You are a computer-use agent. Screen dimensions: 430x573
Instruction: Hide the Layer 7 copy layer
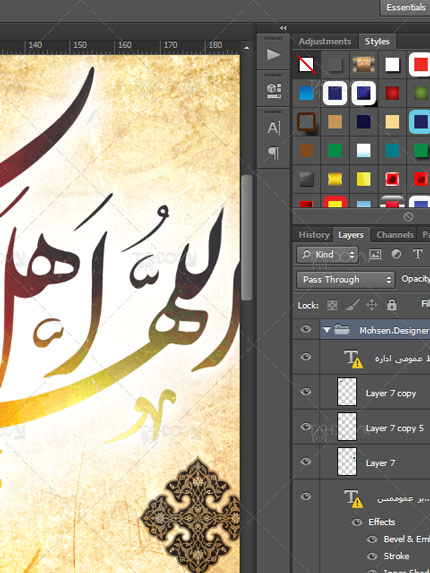click(306, 392)
